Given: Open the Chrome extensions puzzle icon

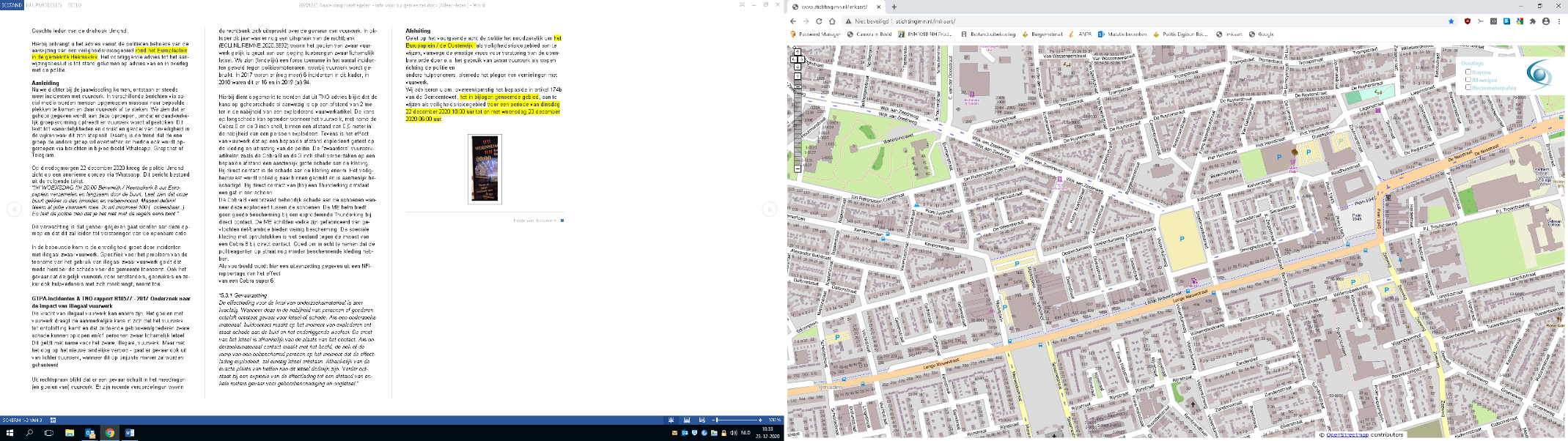Looking at the screenshot, I should point(1532,21).
